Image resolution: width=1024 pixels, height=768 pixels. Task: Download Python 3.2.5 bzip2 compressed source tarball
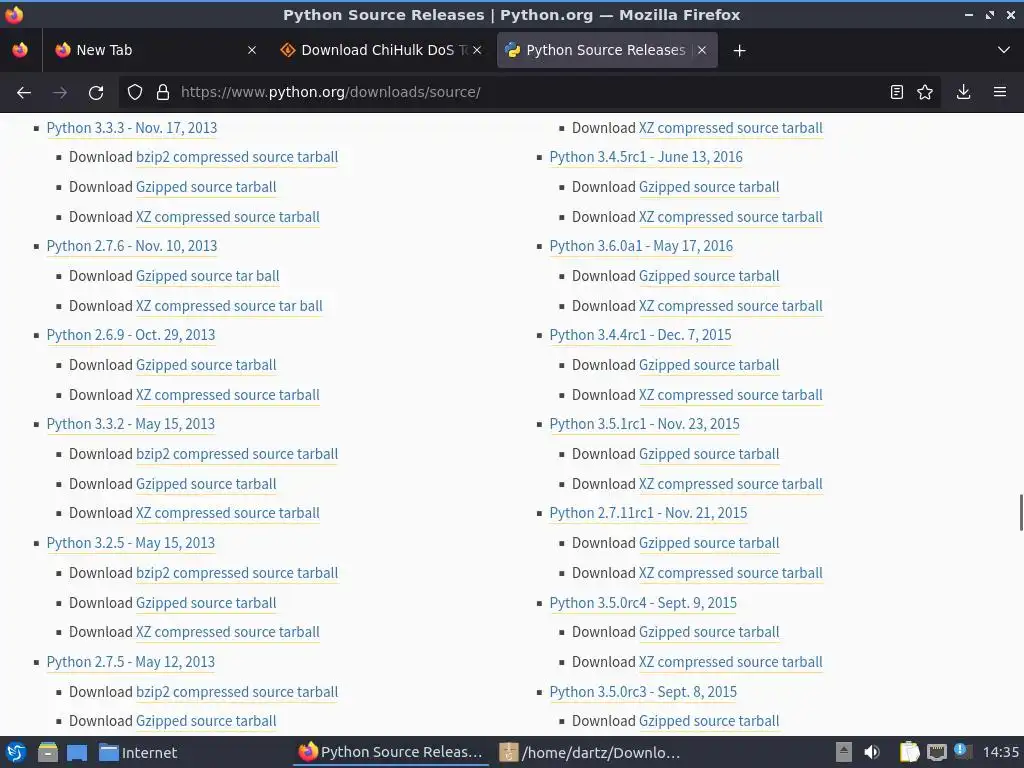(237, 573)
